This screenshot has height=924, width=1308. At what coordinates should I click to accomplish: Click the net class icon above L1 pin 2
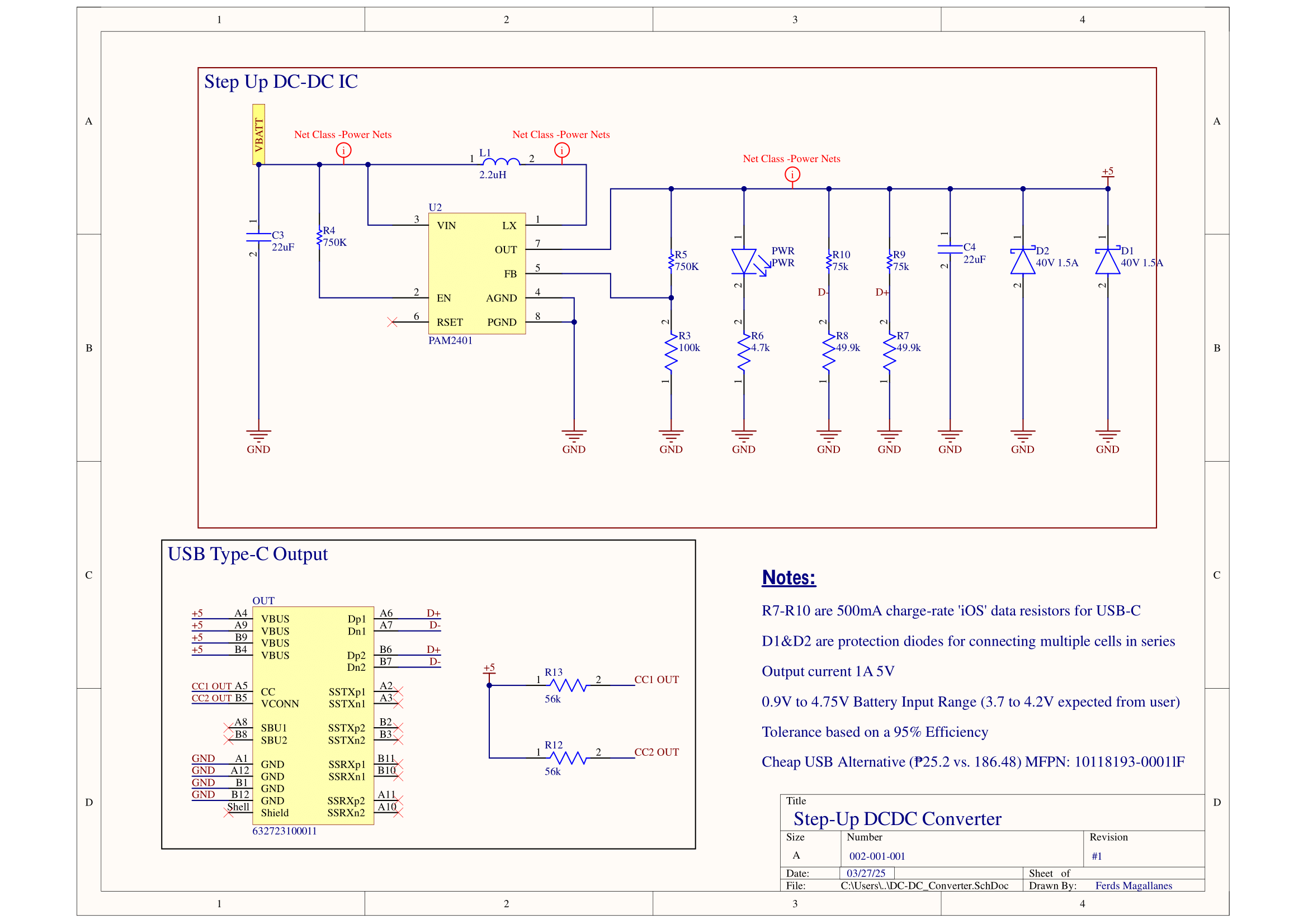[561, 150]
